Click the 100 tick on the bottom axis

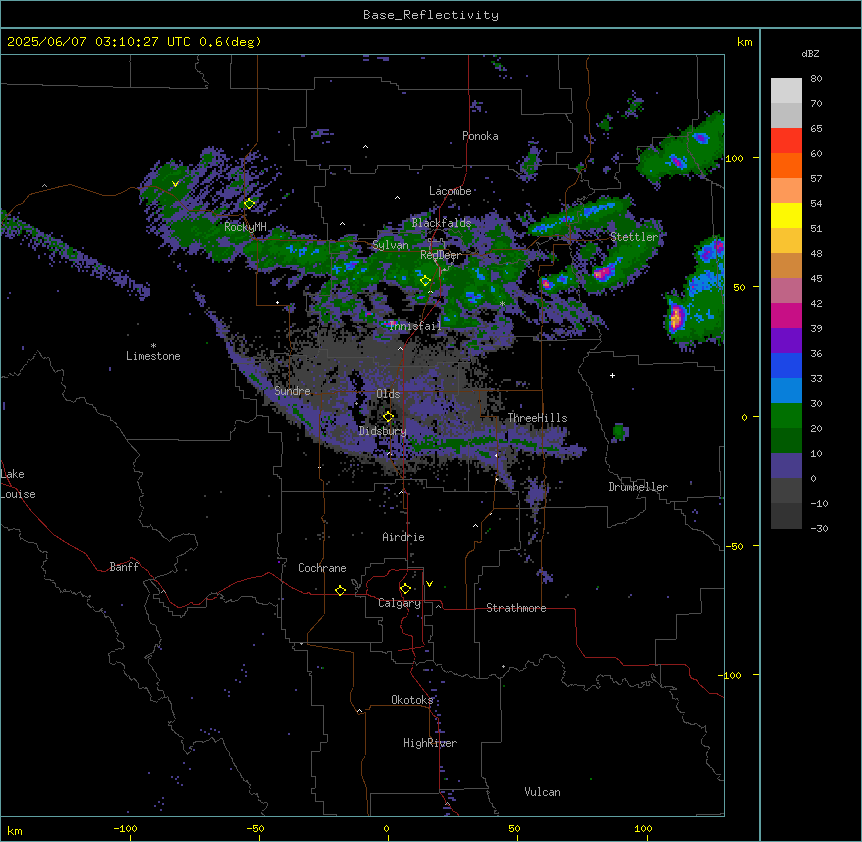click(x=643, y=828)
